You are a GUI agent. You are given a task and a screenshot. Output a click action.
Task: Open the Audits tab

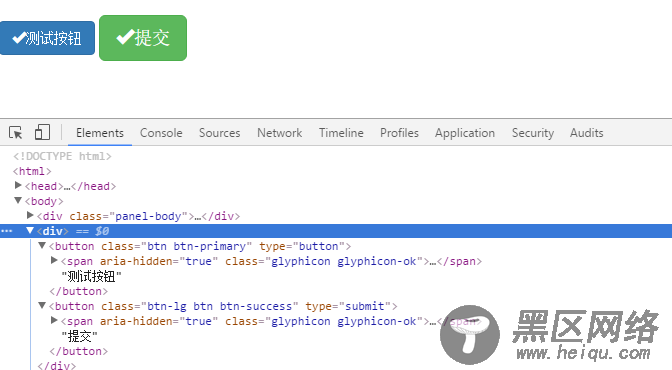point(587,133)
